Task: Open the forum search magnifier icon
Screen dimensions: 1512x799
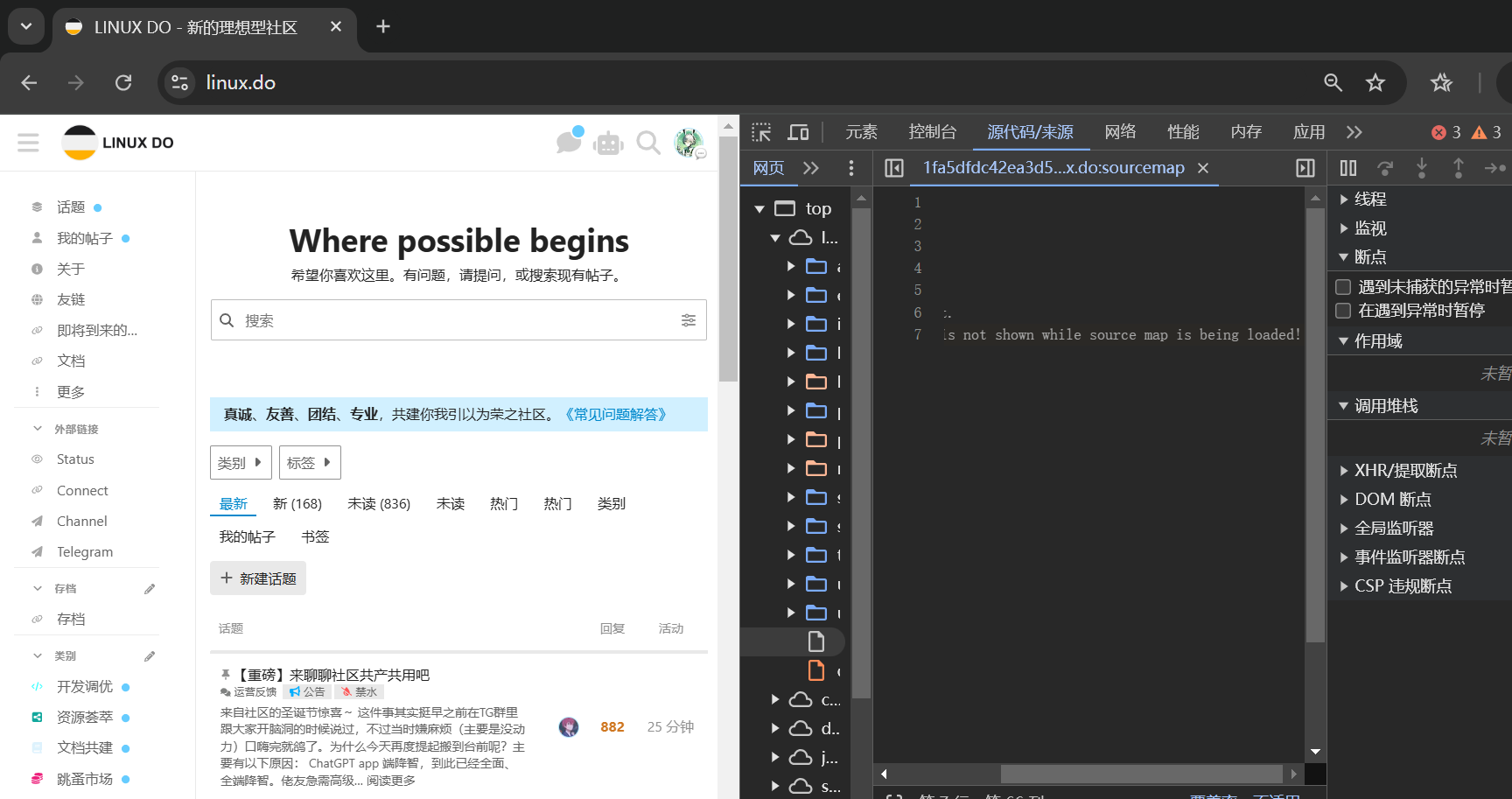Action: tap(648, 143)
